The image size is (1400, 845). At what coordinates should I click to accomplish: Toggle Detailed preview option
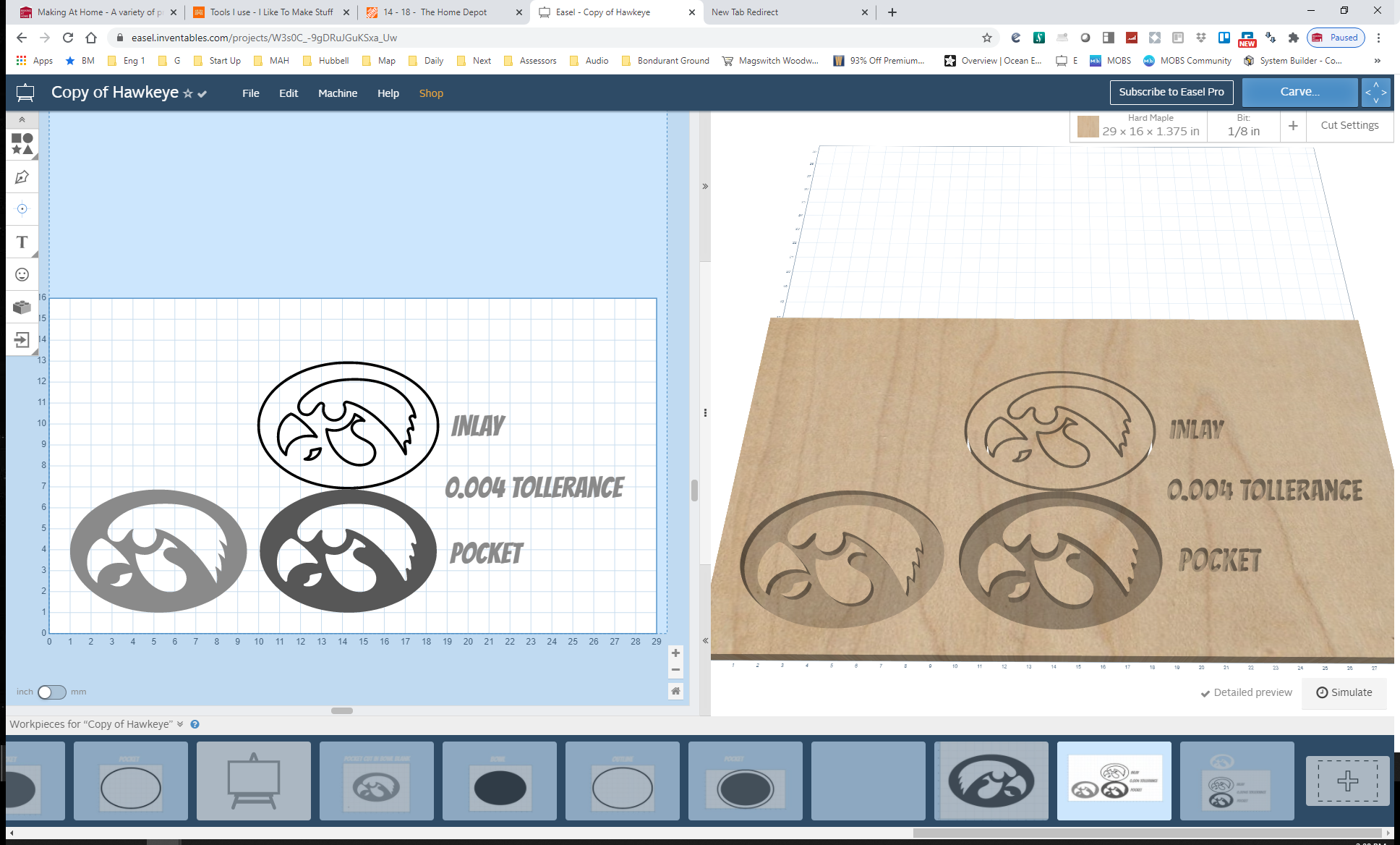tap(1246, 692)
